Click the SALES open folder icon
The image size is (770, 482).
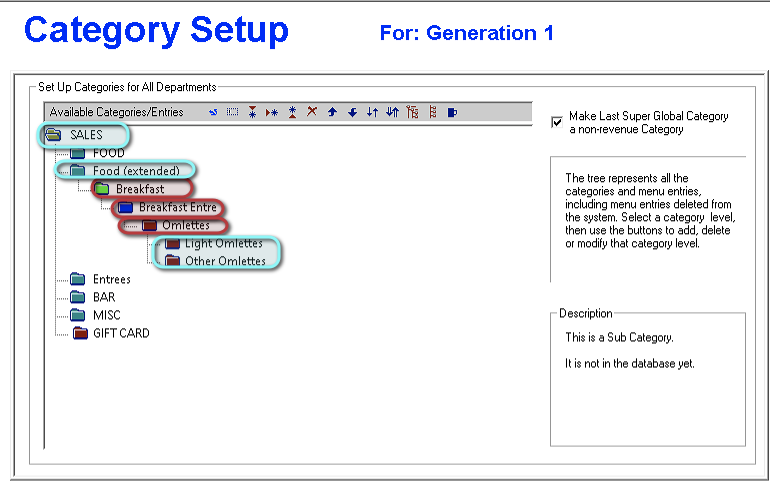click(x=53, y=134)
